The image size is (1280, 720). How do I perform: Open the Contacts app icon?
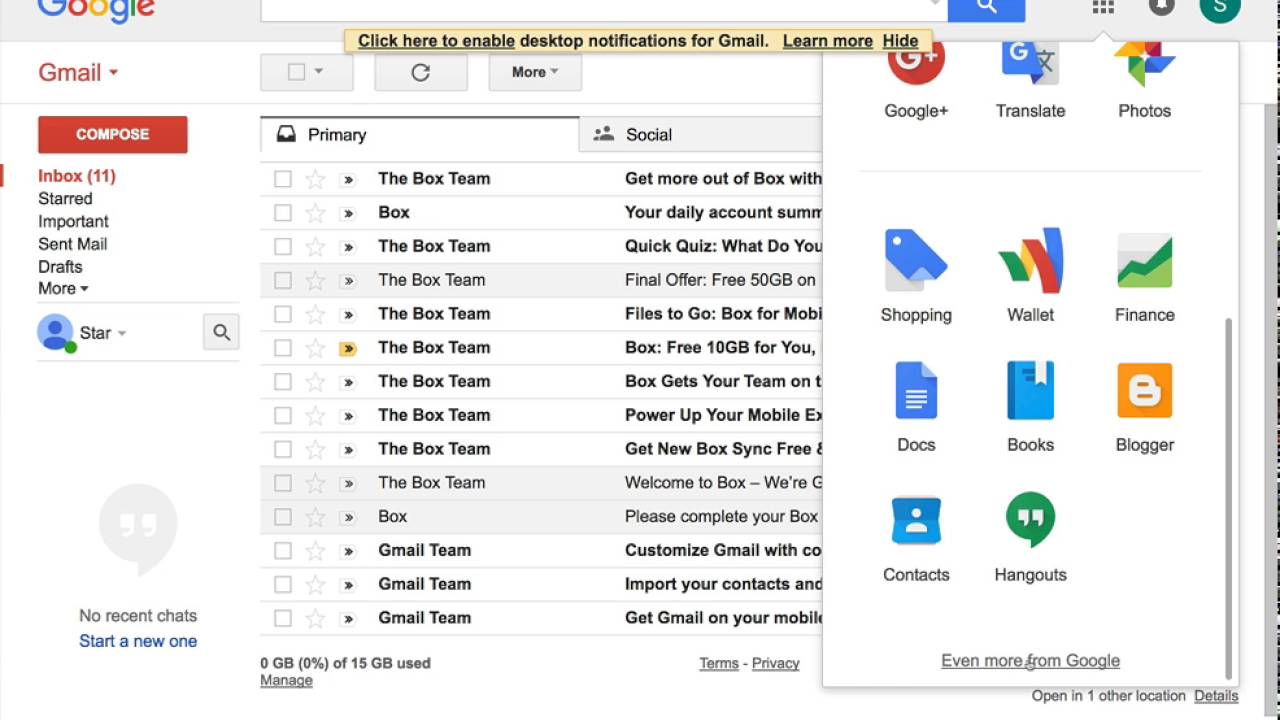[x=916, y=521]
